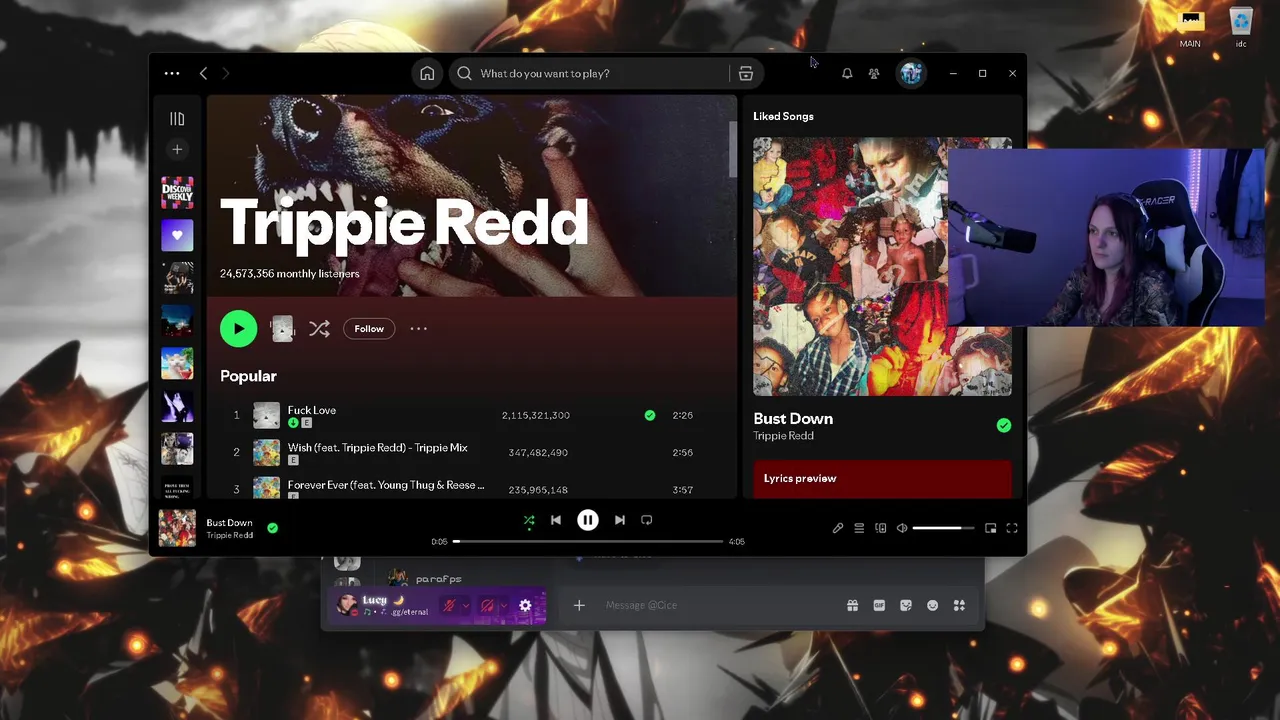Screen dimensions: 1280x720
Task: Open the Spotify profile avatar menu
Action: pos(911,73)
